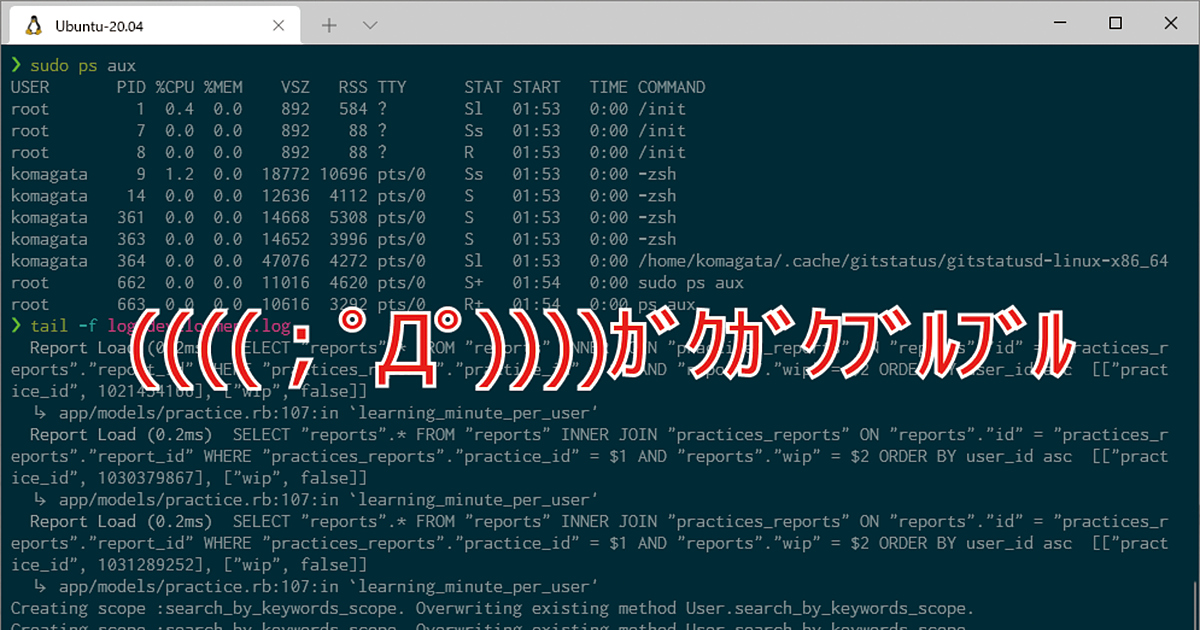Click the 'sudo ps aux' command line

coord(83,66)
